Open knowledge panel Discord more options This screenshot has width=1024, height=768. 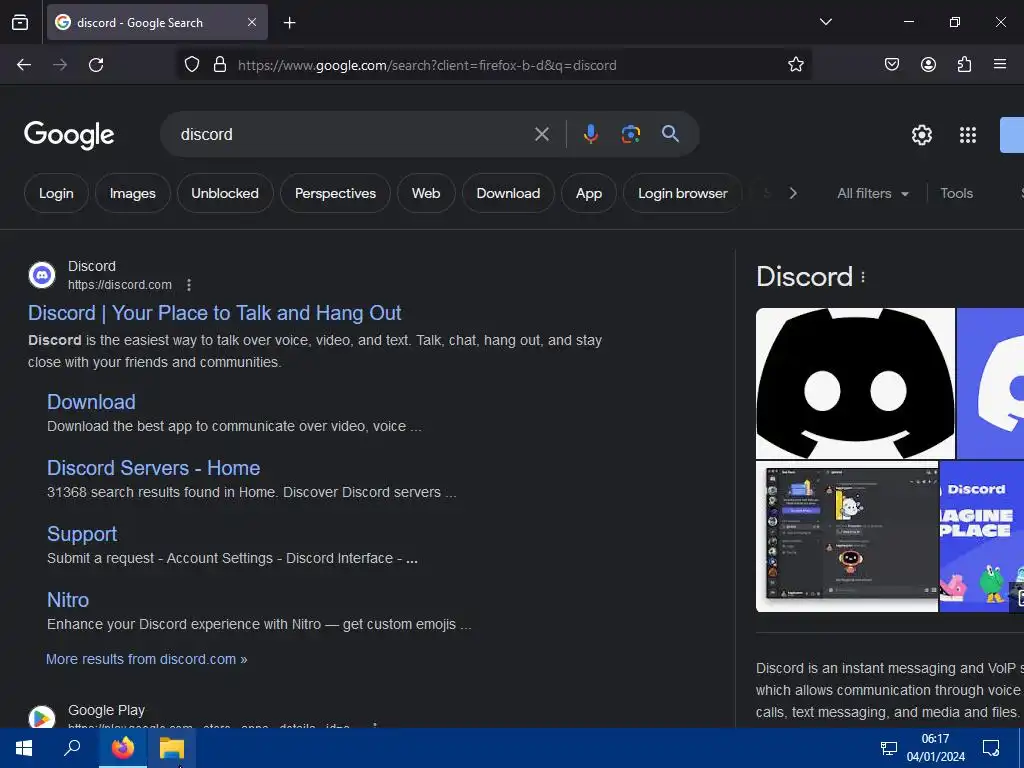pyautogui.click(x=863, y=277)
